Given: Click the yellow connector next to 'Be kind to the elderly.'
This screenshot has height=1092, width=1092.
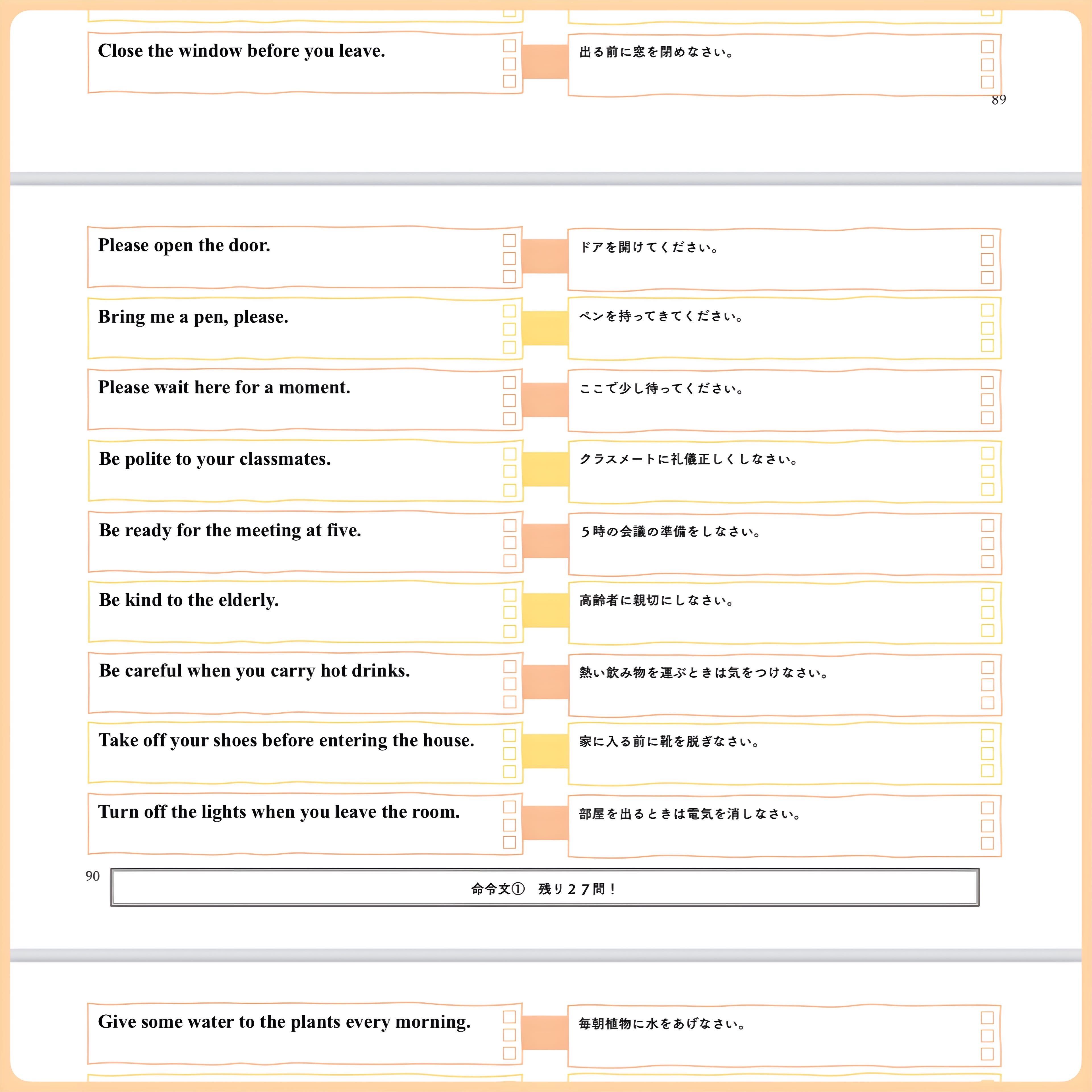Looking at the screenshot, I should click(545, 611).
